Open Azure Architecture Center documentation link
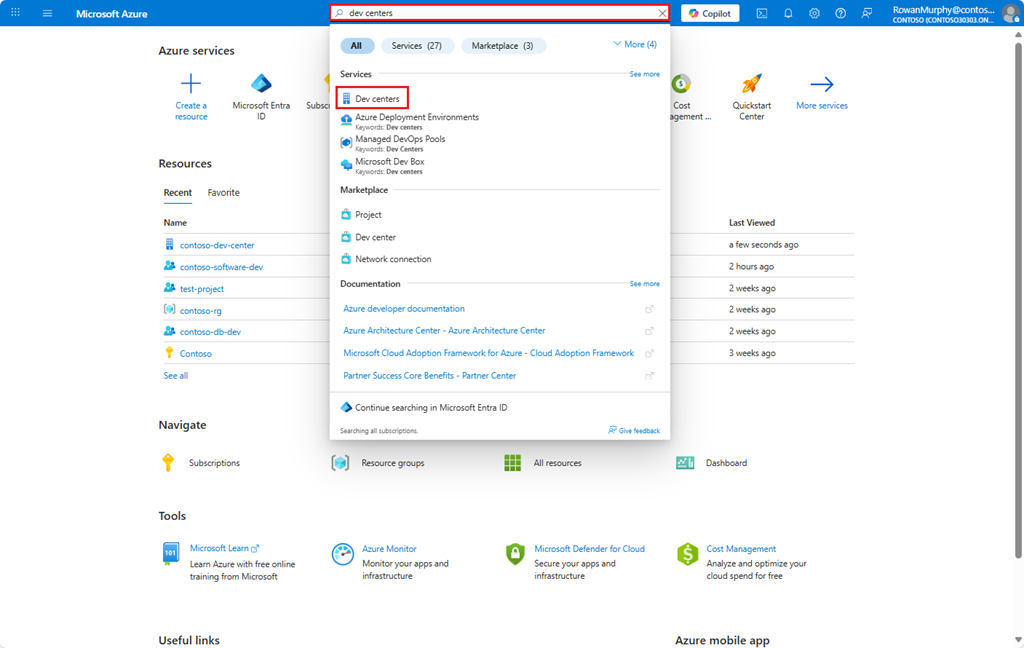Screen dimensions: 1024x648 444,331
